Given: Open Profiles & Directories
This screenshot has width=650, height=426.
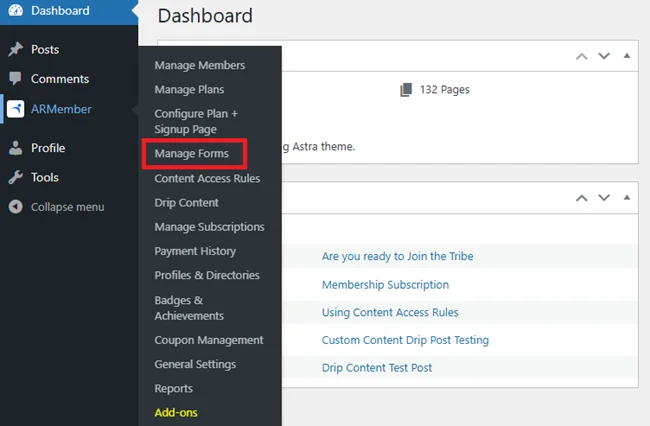Looking at the screenshot, I should (207, 275).
